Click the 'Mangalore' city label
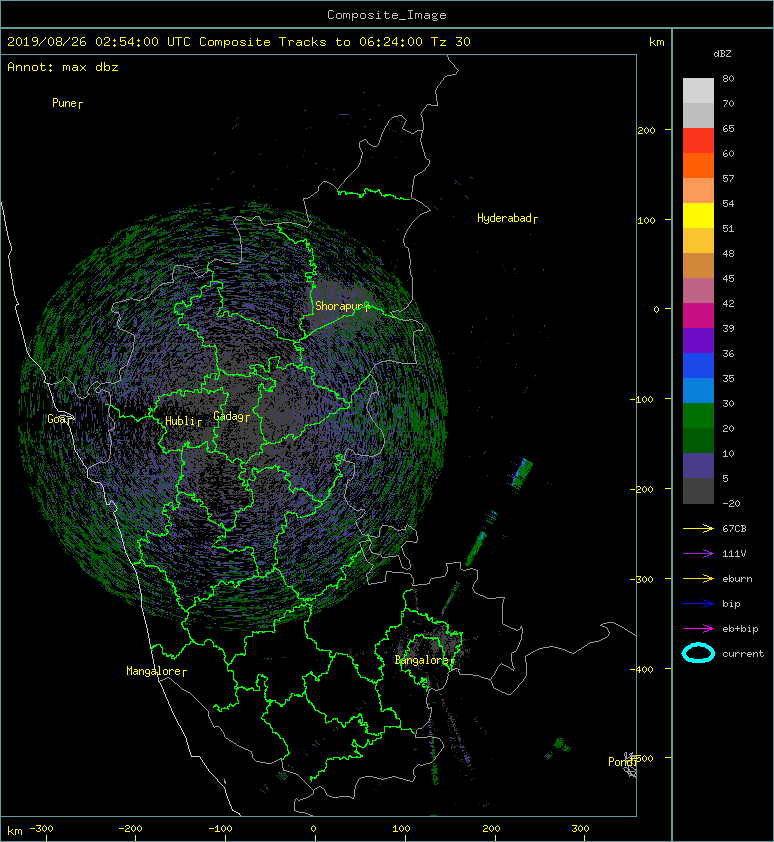Image resolution: width=774 pixels, height=842 pixels. click(x=156, y=671)
